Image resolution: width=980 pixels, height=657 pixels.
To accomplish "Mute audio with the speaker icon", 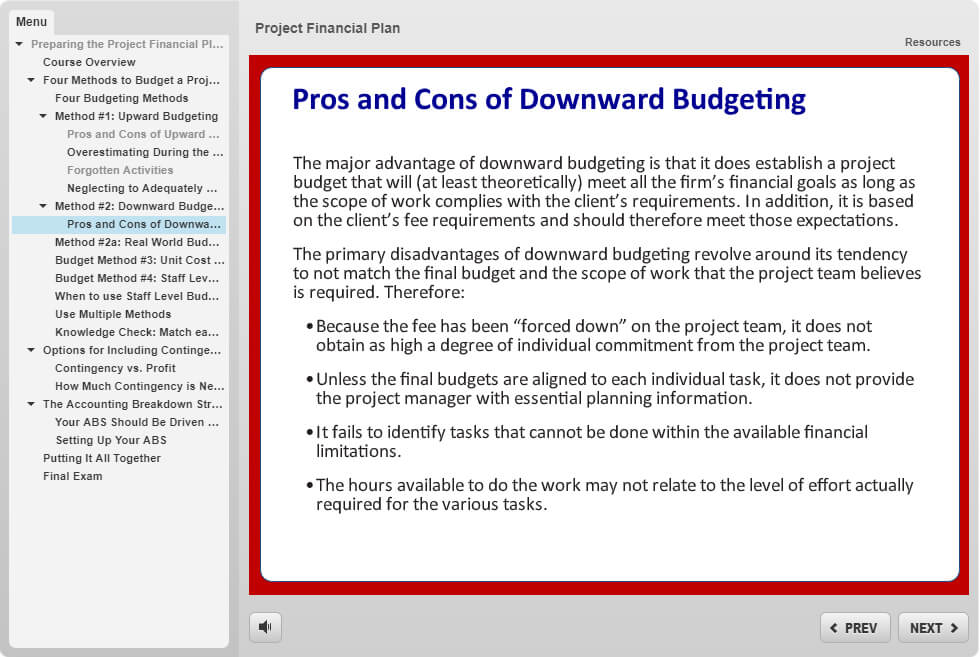I will [265, 626].
